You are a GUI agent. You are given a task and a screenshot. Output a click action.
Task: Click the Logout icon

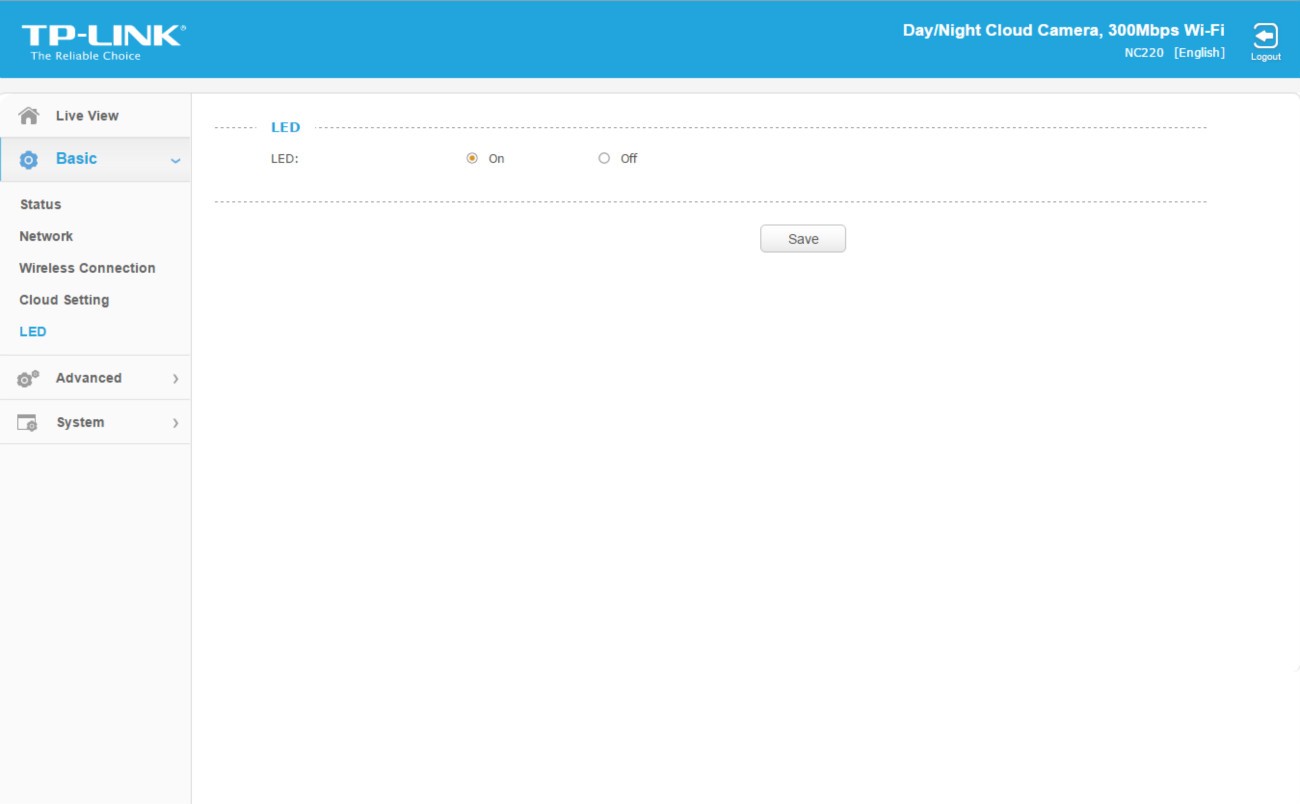click(x=1265, y=37)
